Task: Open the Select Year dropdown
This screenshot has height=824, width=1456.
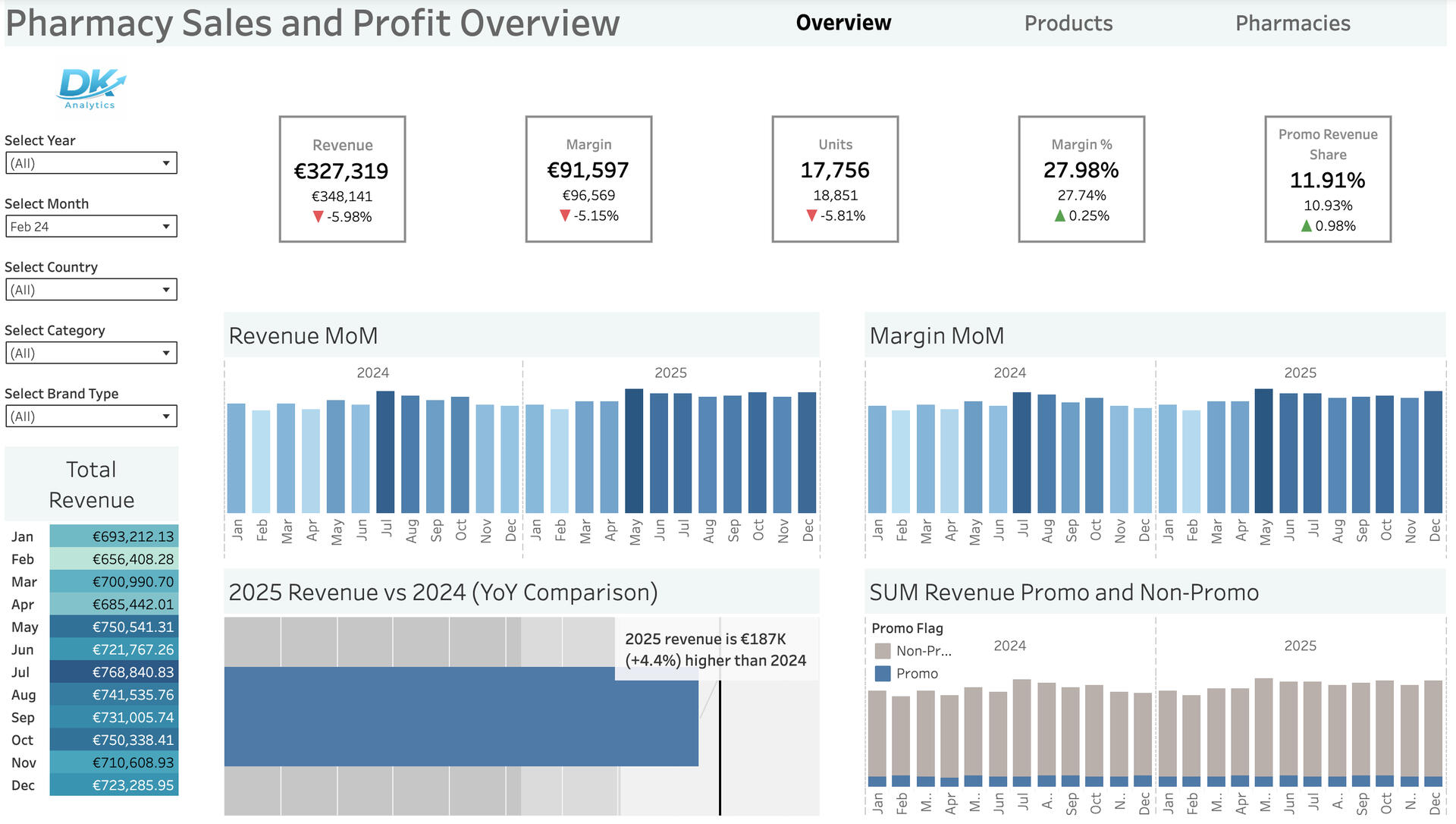Action: [x=91, y=162]
